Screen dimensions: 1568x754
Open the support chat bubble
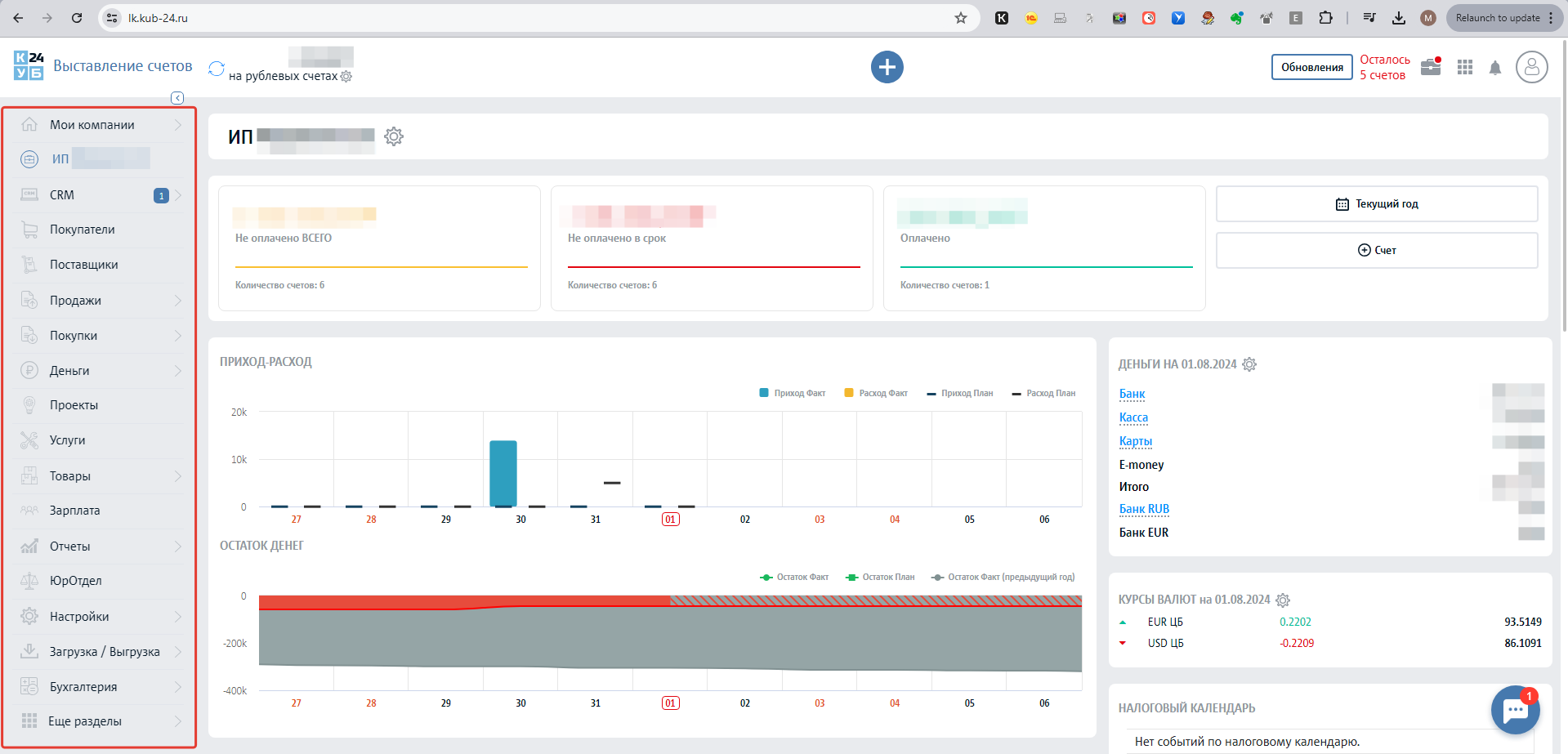(1516, 710)
